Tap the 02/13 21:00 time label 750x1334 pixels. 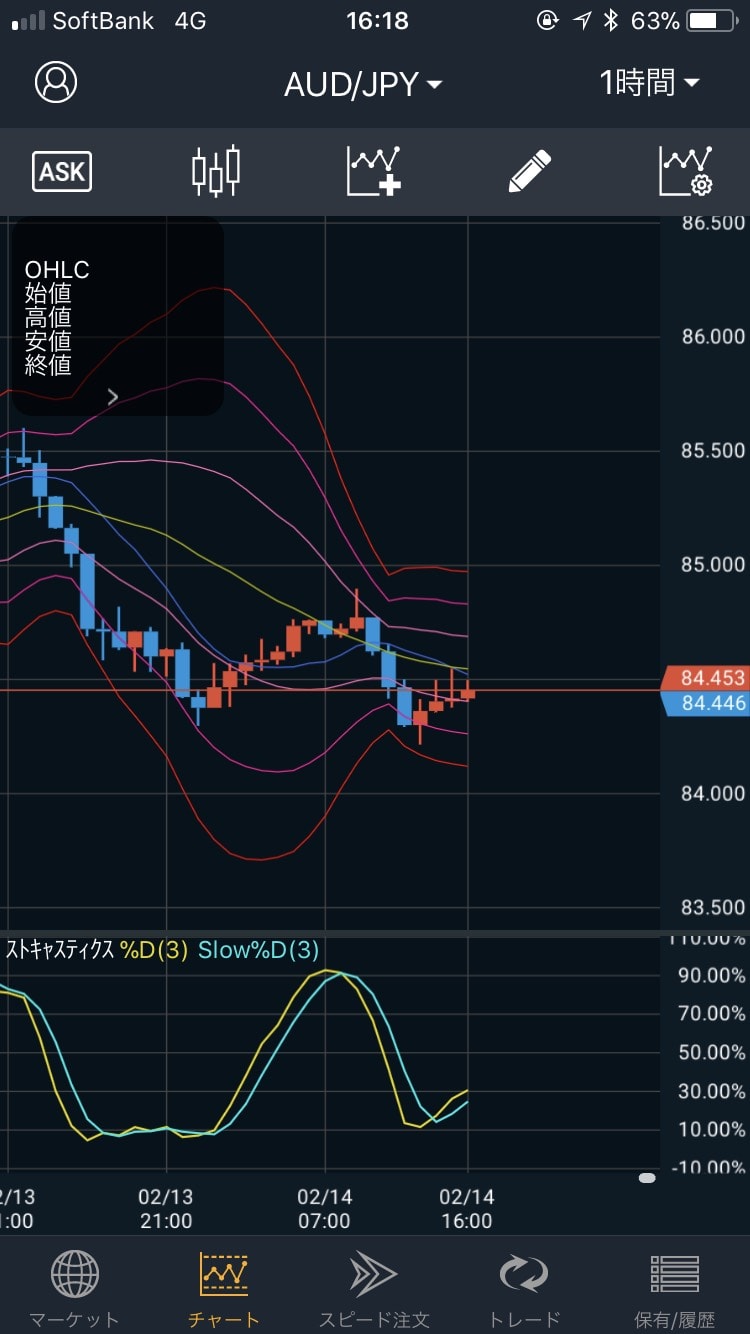pos(166,1208)
